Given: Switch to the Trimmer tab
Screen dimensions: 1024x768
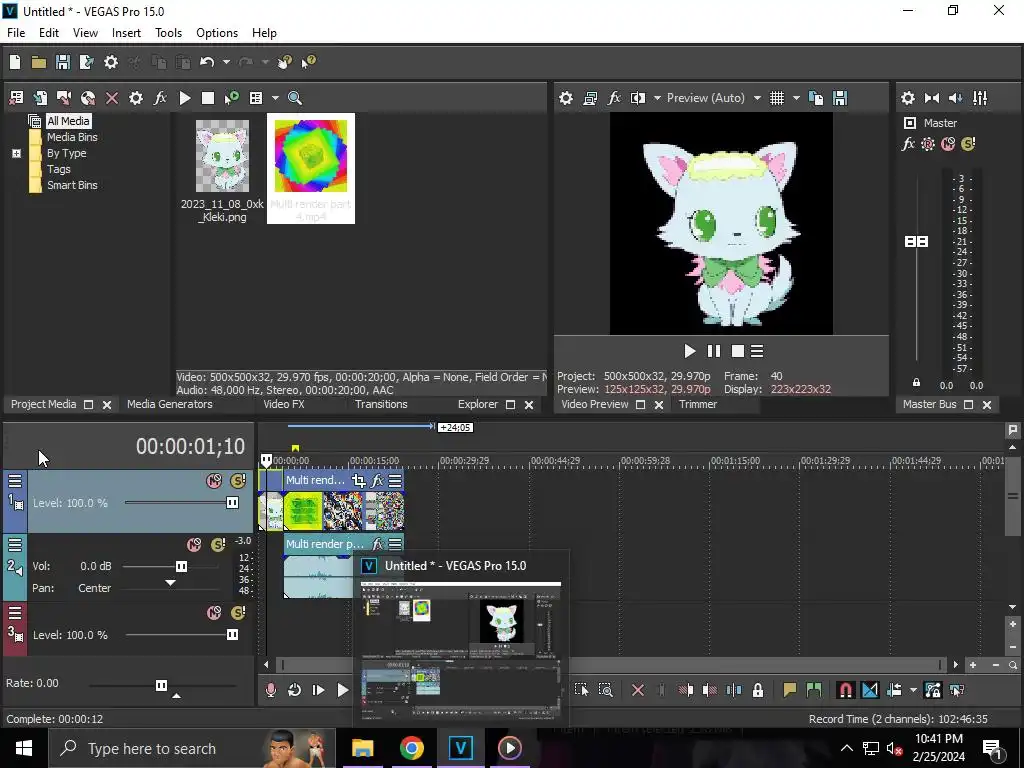Looking at the screenshot, I should (697, 404).
